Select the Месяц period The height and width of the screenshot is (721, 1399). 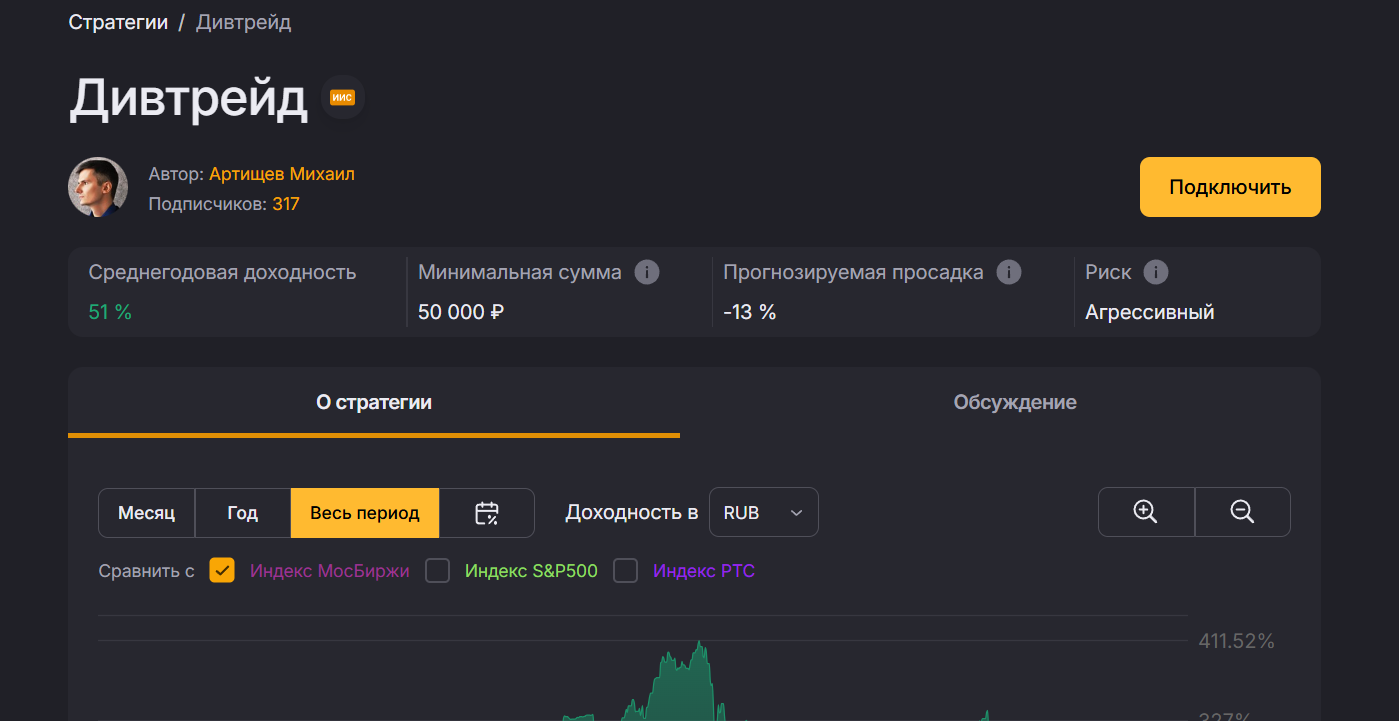tap(146, 513)
